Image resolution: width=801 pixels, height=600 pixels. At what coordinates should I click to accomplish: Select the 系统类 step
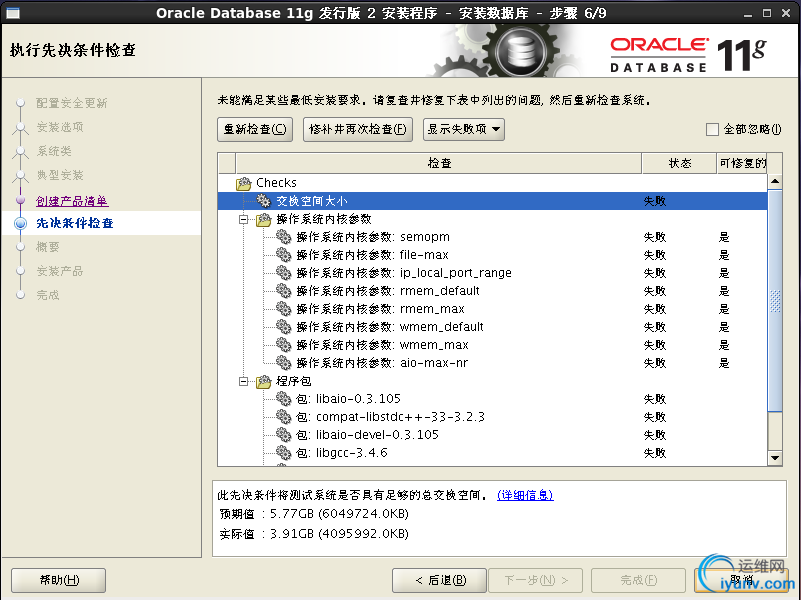click(54, 151)
